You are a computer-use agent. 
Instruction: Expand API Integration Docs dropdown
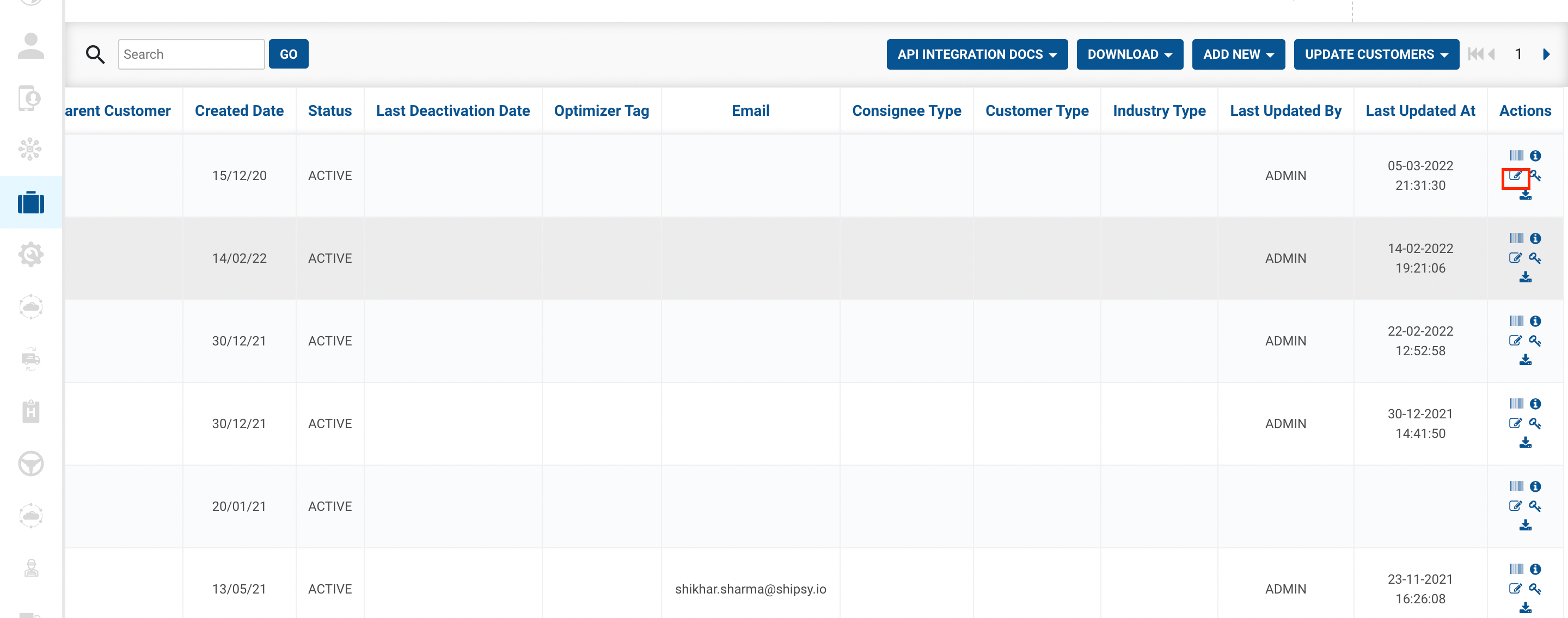click(x=976, y=55)
